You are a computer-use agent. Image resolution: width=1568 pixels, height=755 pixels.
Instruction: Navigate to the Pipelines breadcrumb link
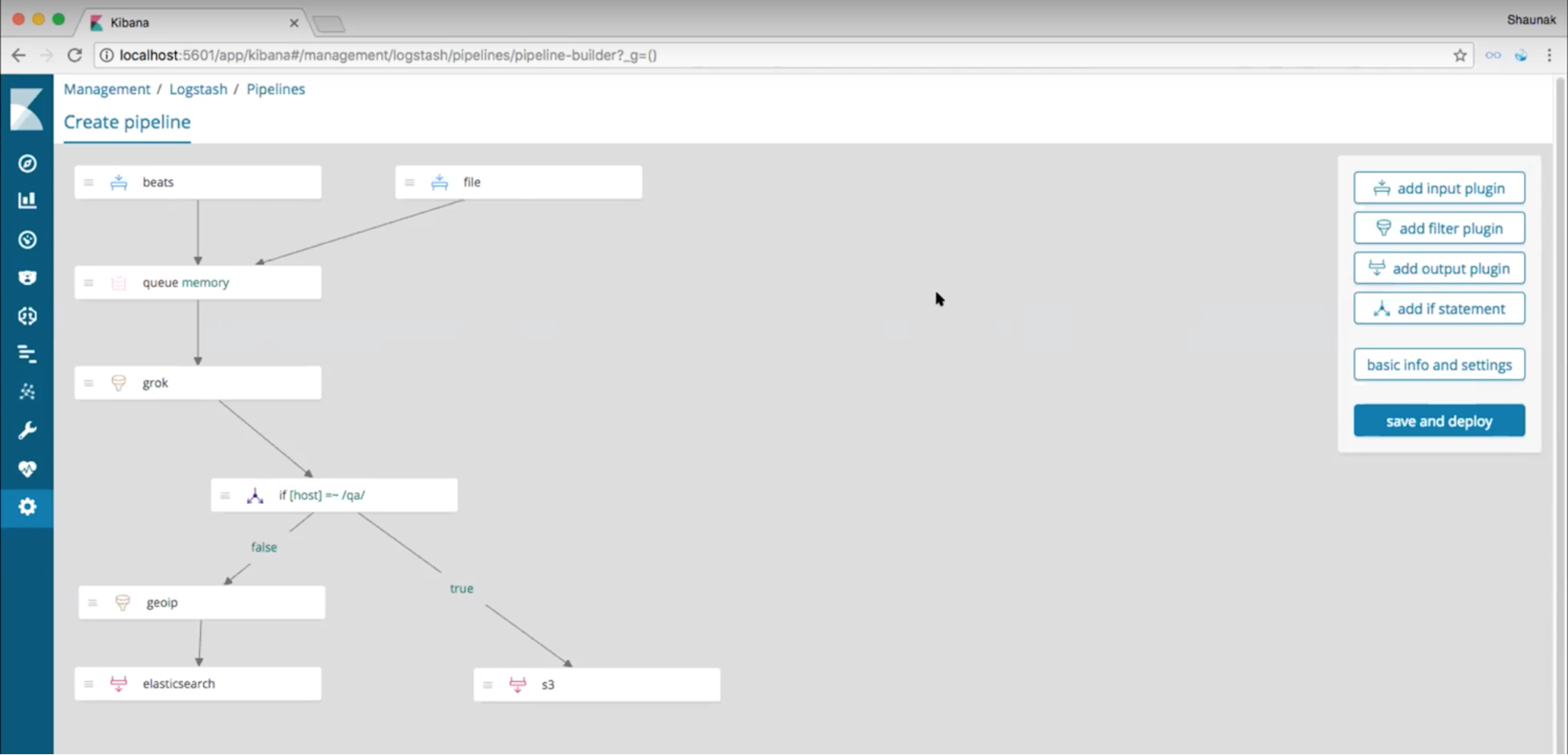[275, 89]
